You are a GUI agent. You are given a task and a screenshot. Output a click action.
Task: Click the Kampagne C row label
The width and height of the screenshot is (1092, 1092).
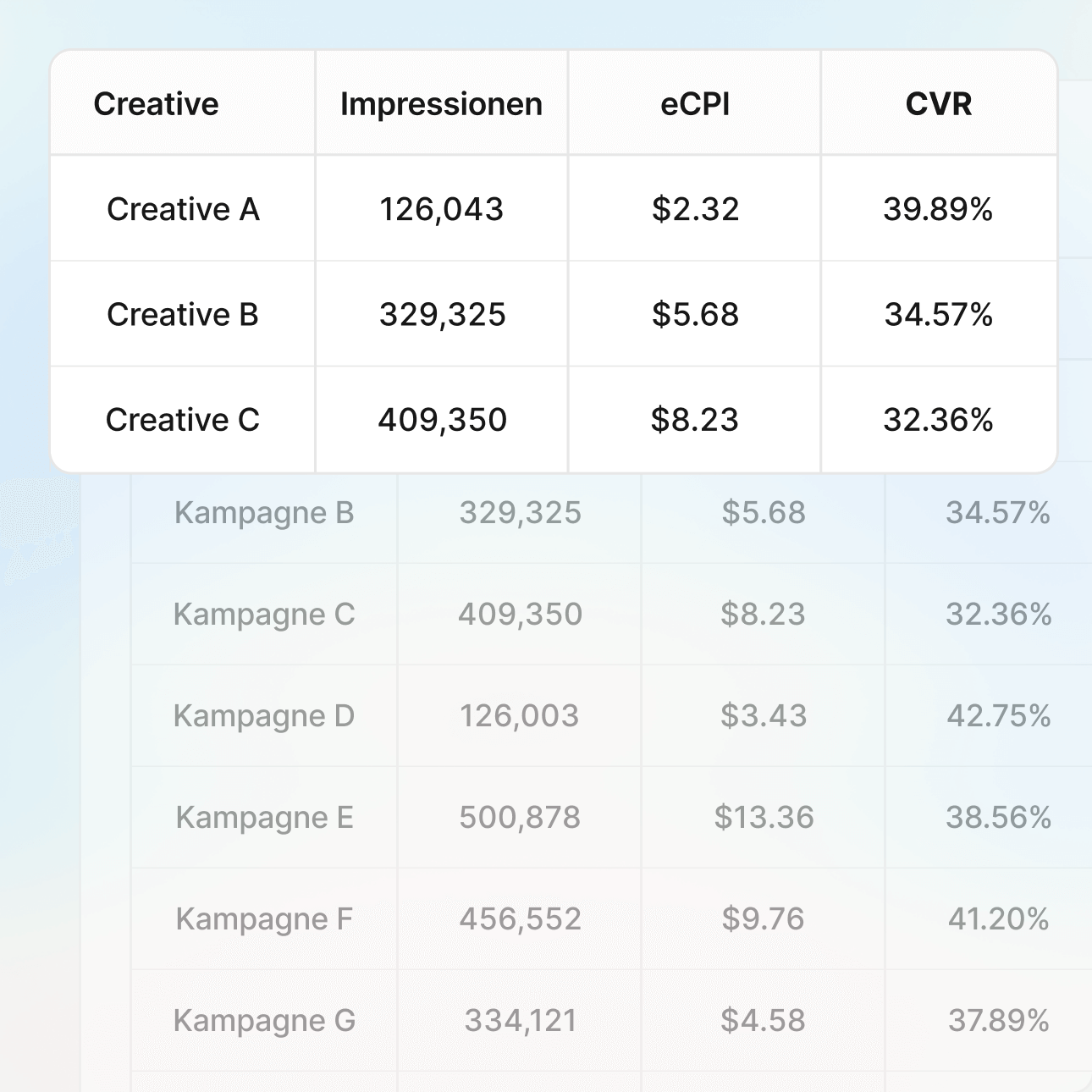pyautogui.click(x=264, y=615)
